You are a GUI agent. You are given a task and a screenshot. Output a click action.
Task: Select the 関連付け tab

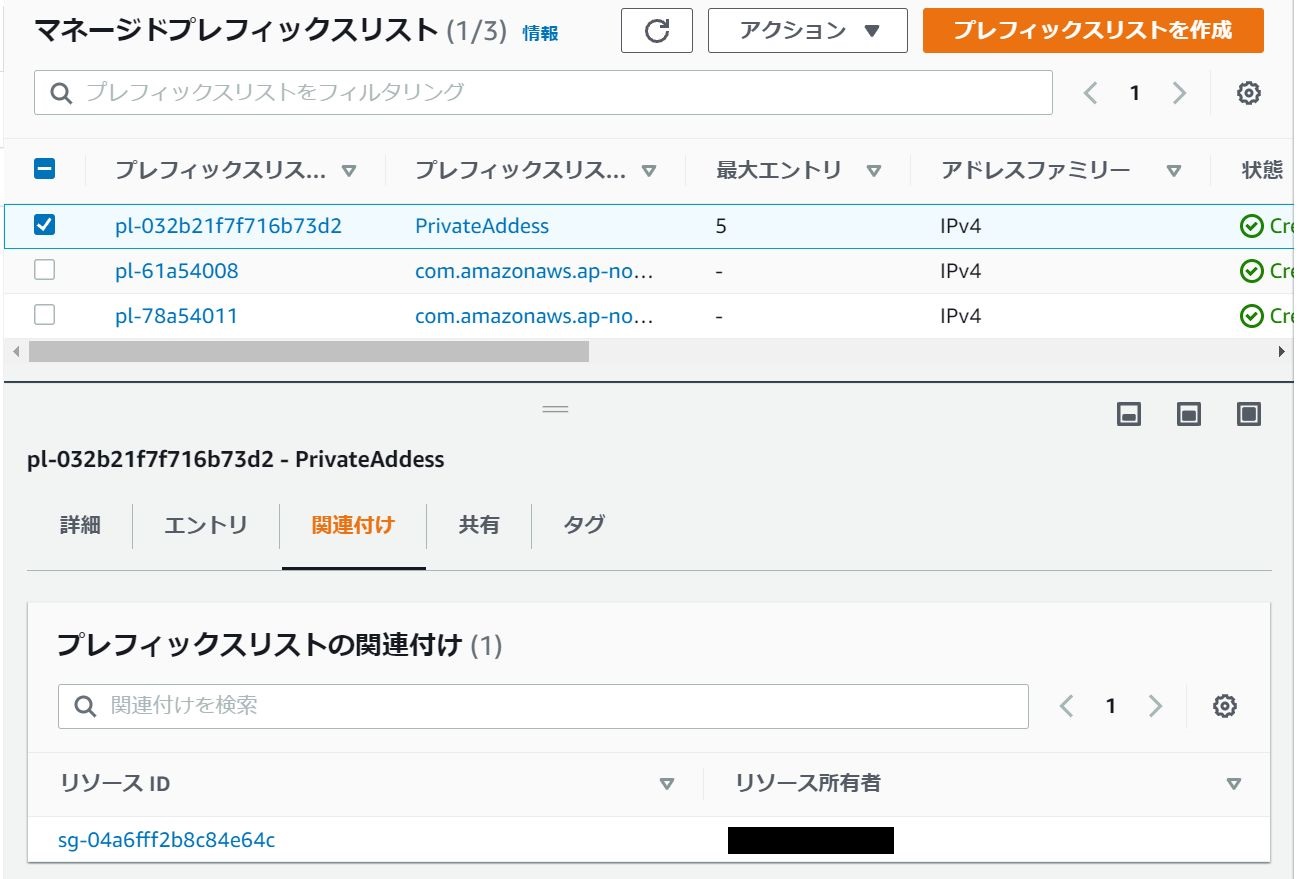(353, 525)
